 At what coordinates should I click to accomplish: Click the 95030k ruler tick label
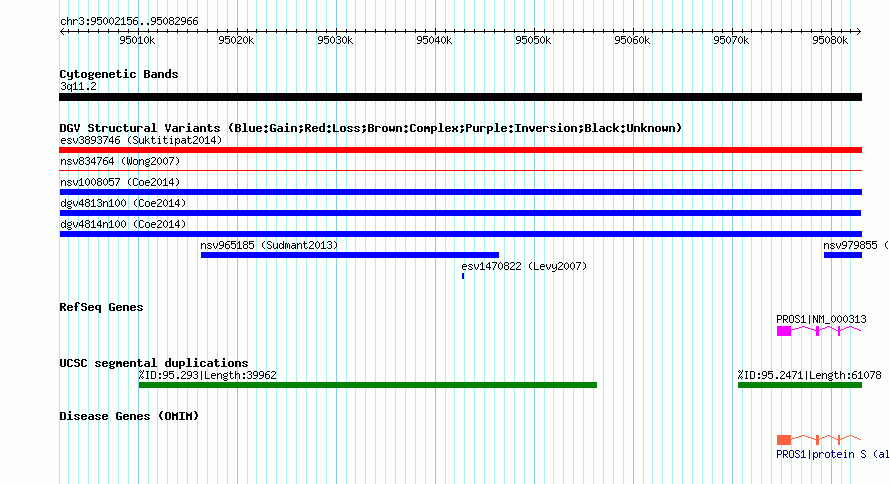pyautogui.click(x=335, y=40)
